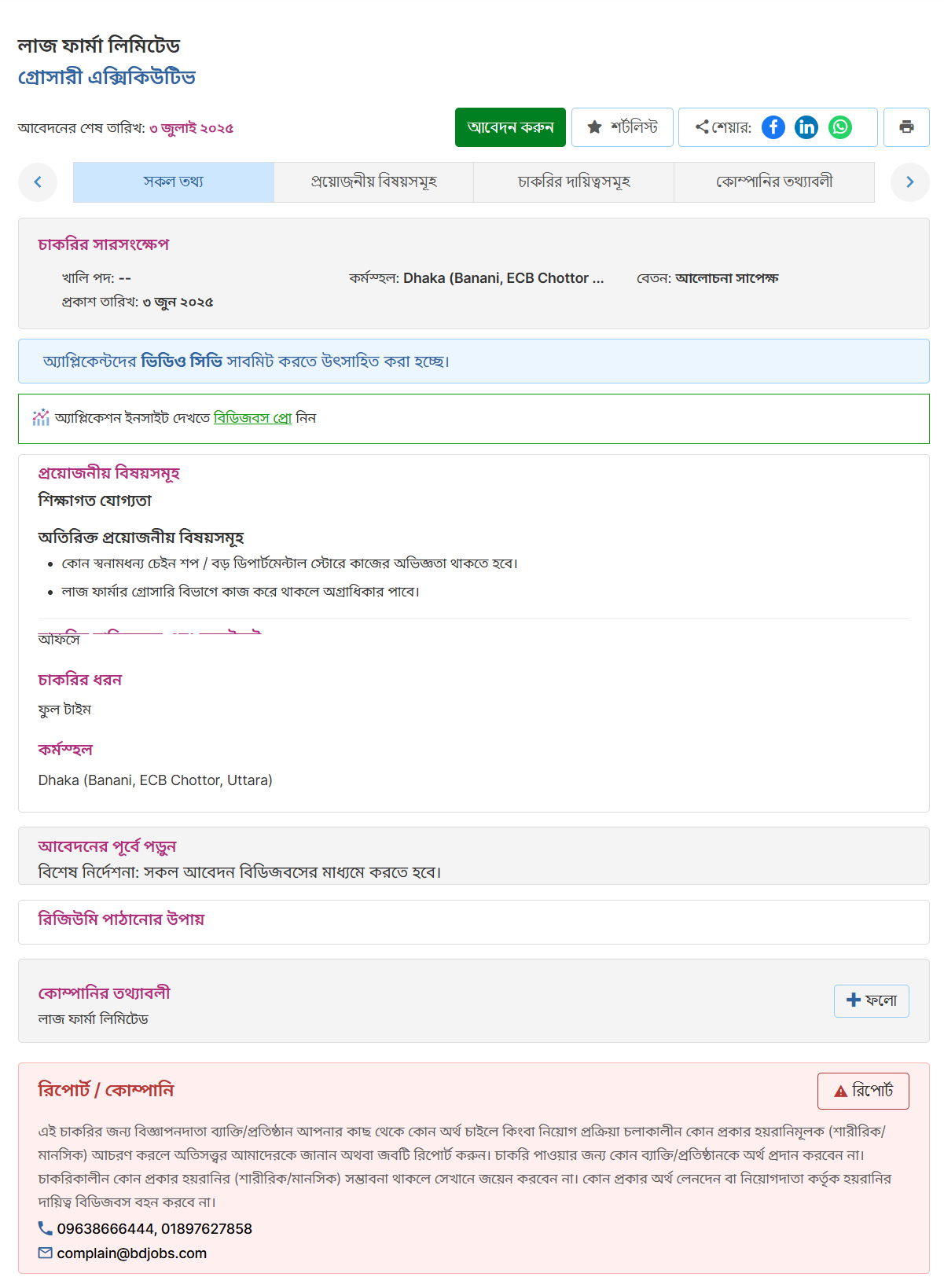Image resolution: width=944 pixels, height=1288 pixels.
Task: Follow the company with ফলো button
Action: point(872,1001)
